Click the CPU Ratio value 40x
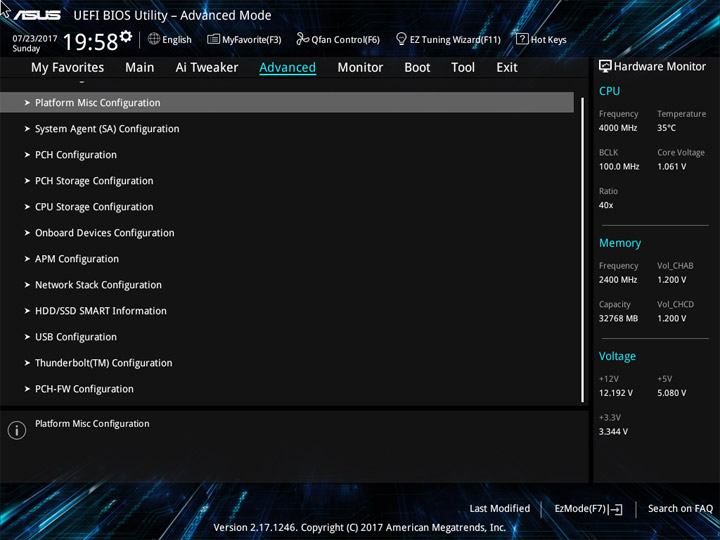Viewport: 720px width, 540px height. (x=606, y=205)
